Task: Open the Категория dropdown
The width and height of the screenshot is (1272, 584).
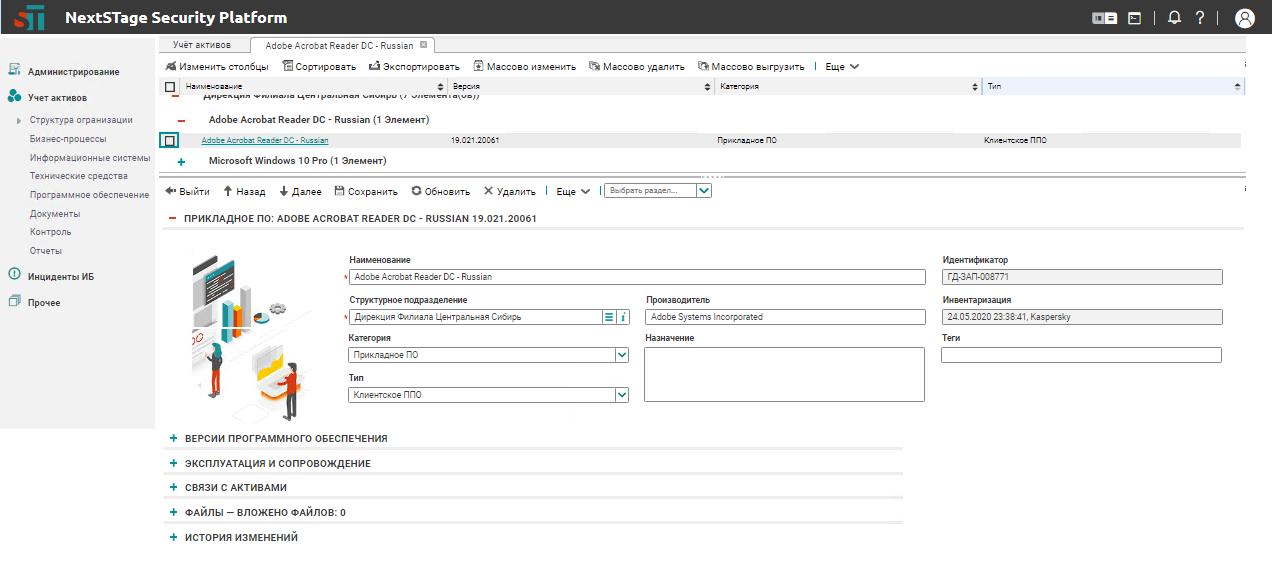Action: (621, 355)
